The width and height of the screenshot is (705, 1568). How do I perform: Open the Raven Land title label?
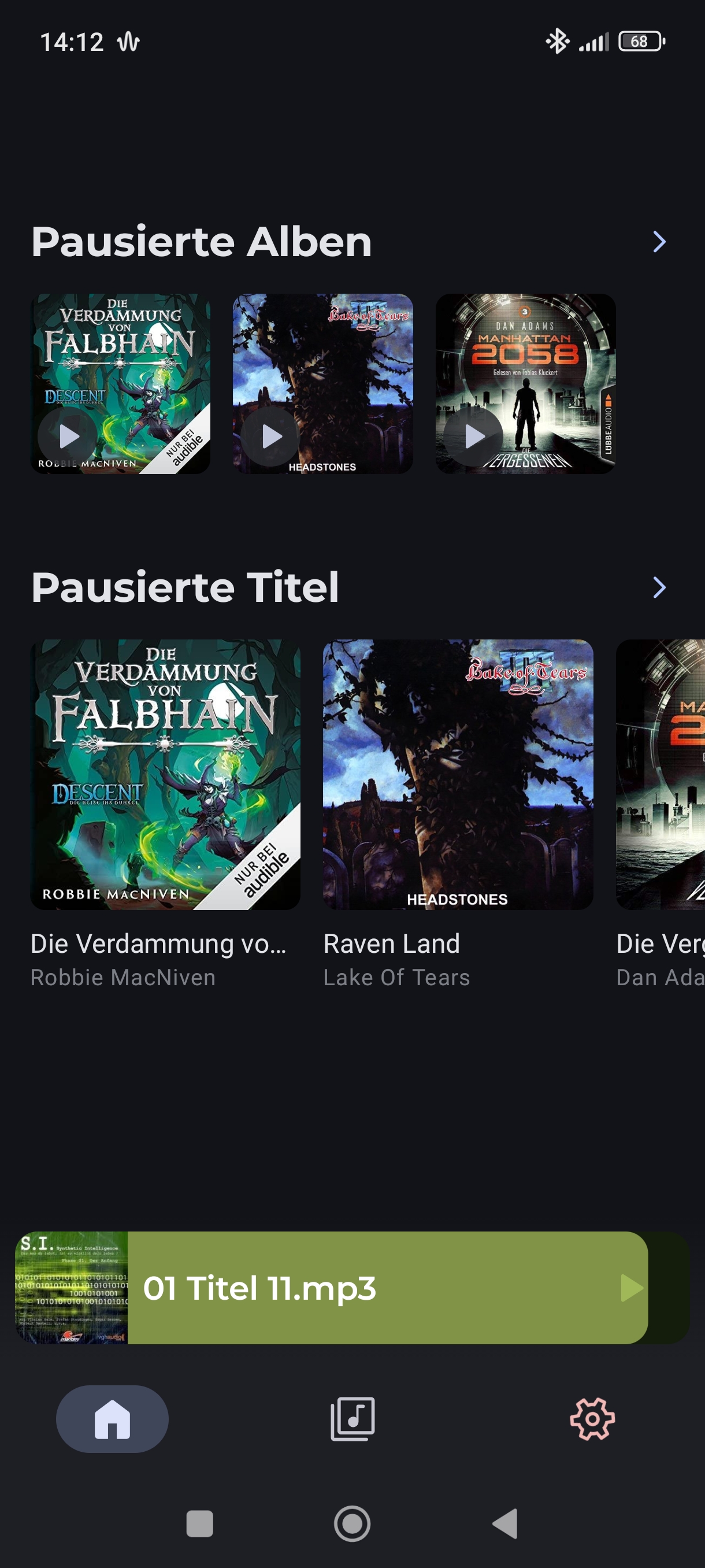pos(392,944)
